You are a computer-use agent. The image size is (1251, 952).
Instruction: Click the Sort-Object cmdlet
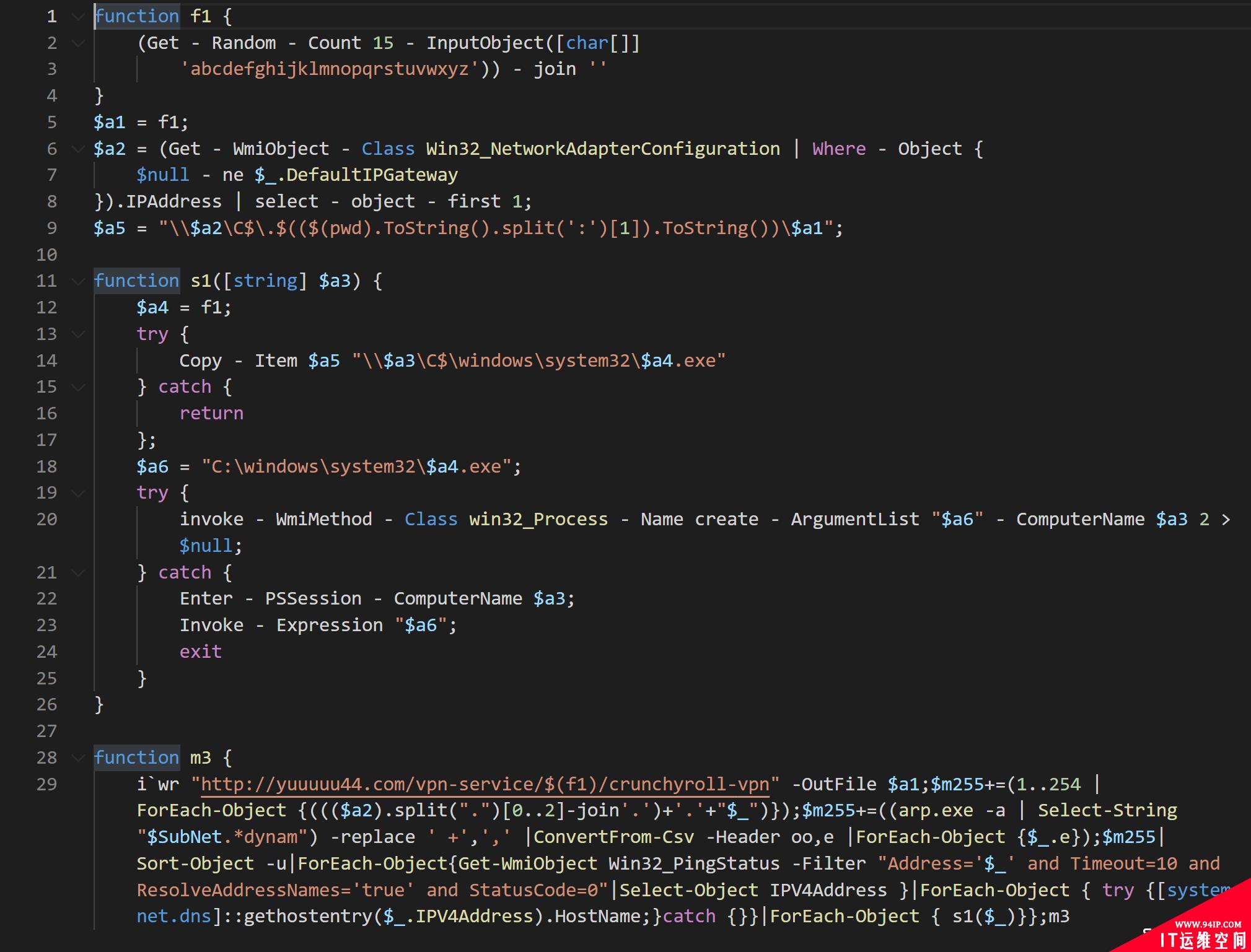point(195,864)
